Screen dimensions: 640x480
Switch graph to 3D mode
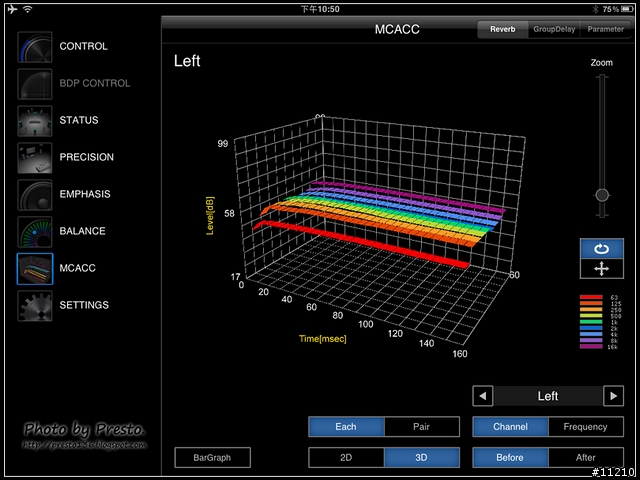coord(421,458)
